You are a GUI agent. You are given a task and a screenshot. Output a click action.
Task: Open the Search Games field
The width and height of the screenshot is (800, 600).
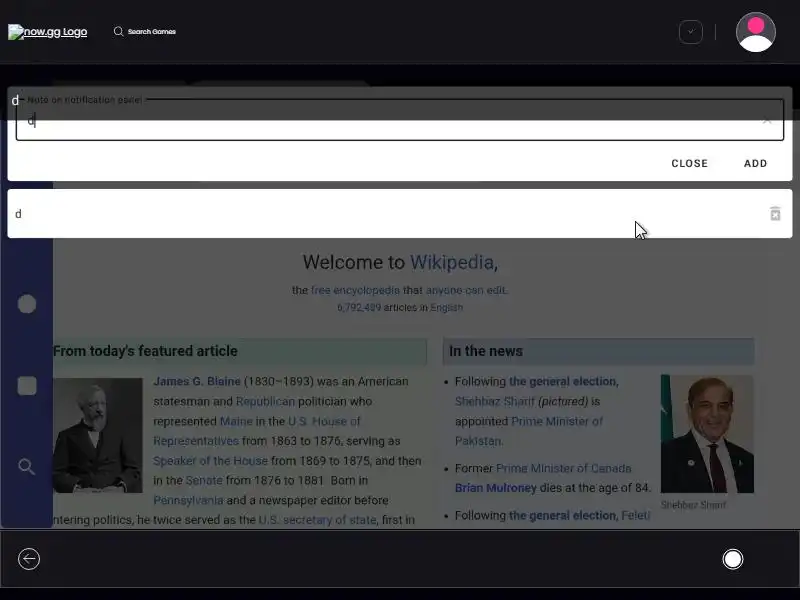(x=152, y=32)
